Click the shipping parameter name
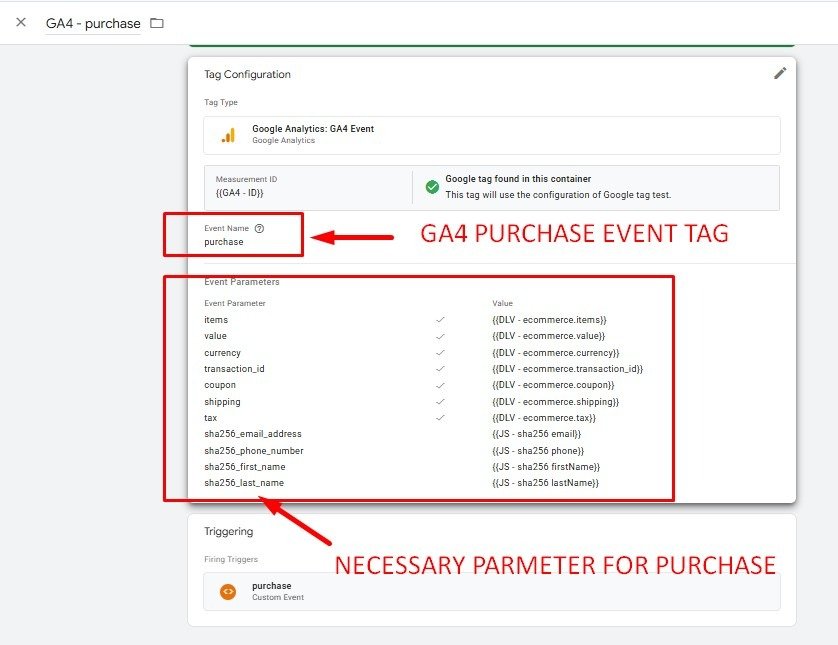 (222, 401)
